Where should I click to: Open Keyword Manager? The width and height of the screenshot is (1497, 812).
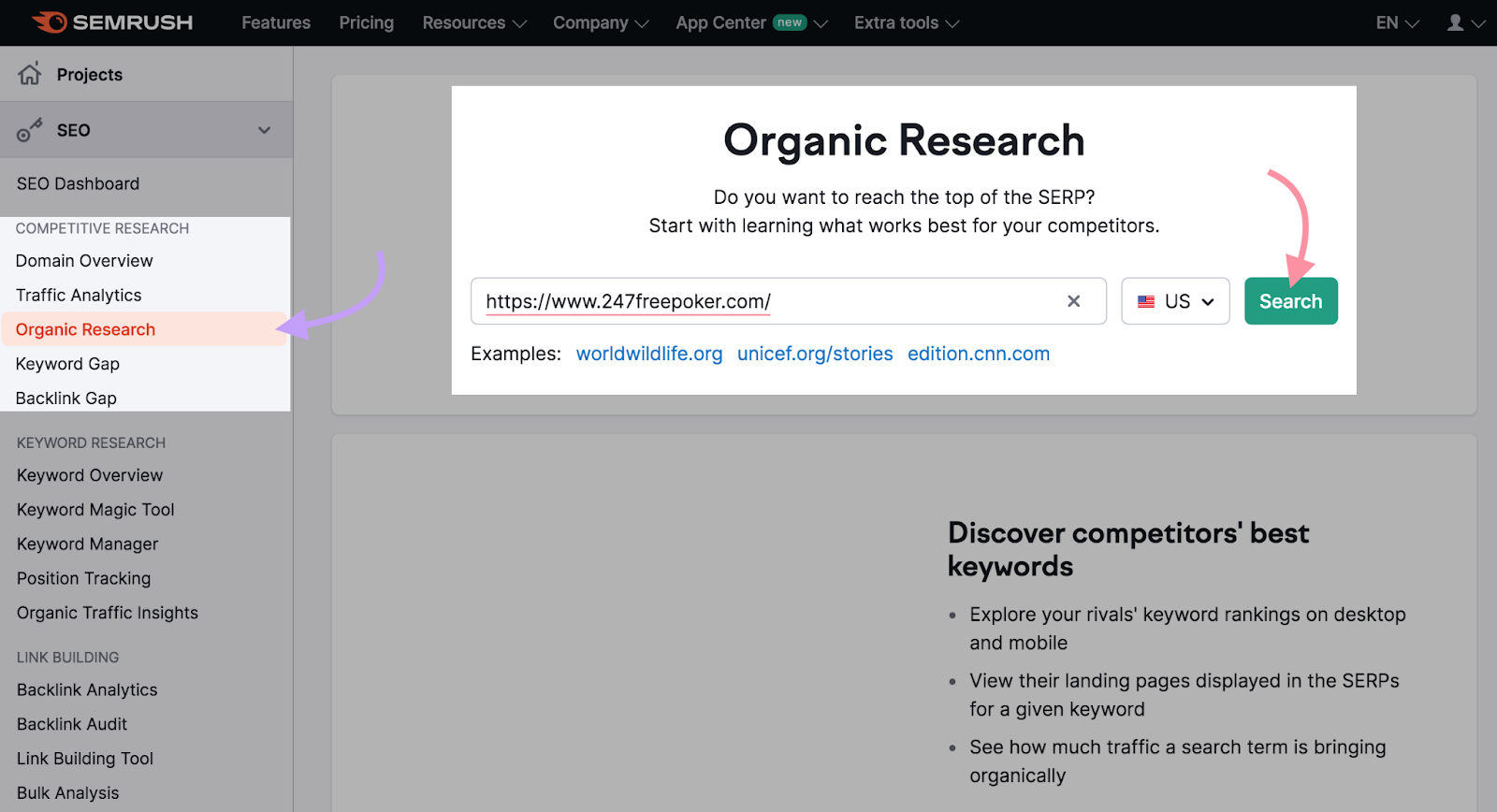88,544
